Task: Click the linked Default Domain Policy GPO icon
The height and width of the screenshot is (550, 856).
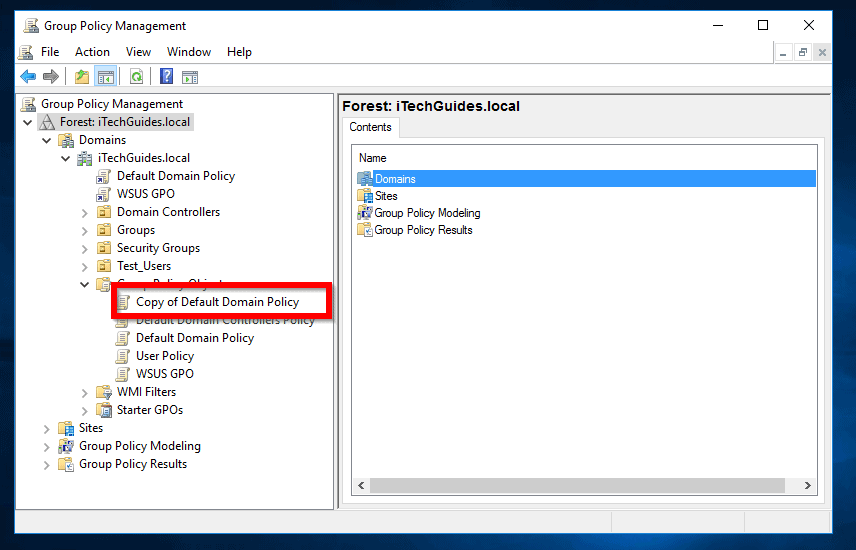Action: click(x=104, y=176)
